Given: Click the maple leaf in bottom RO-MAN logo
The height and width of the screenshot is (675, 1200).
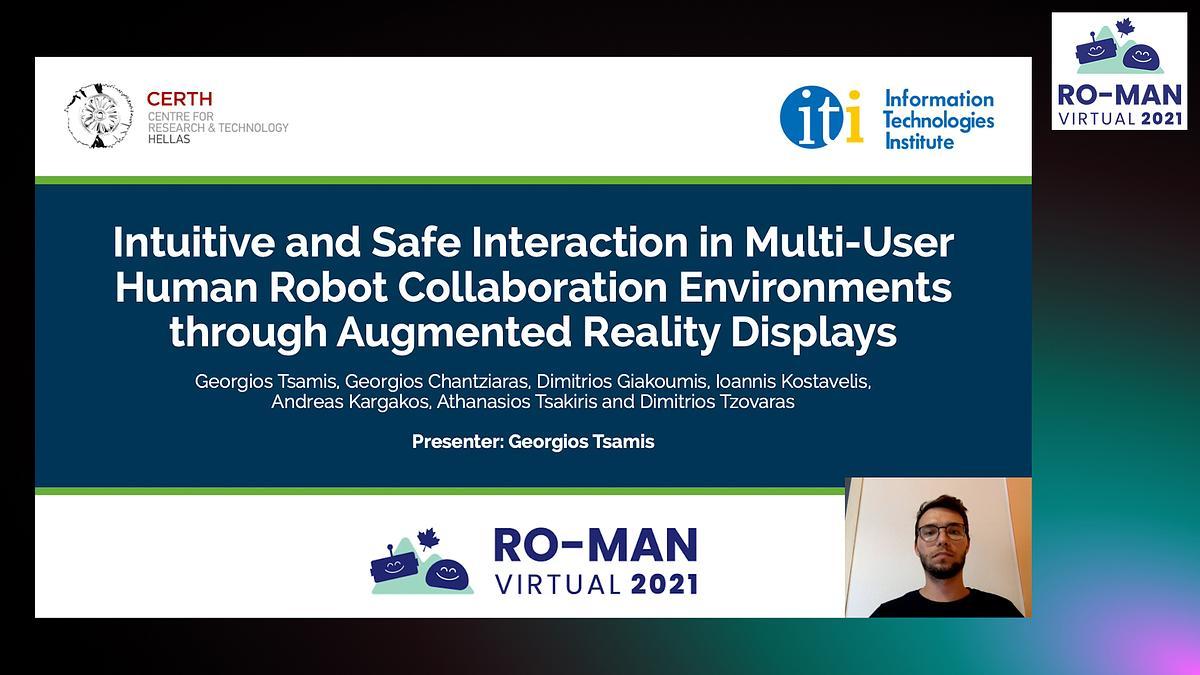Looking at the screenshot, I should pos(428,540).
